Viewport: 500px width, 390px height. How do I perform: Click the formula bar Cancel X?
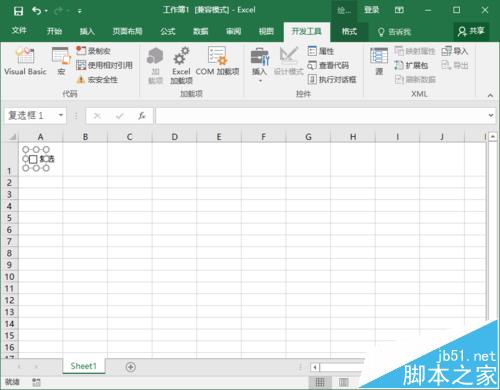(x=97, y=116)
